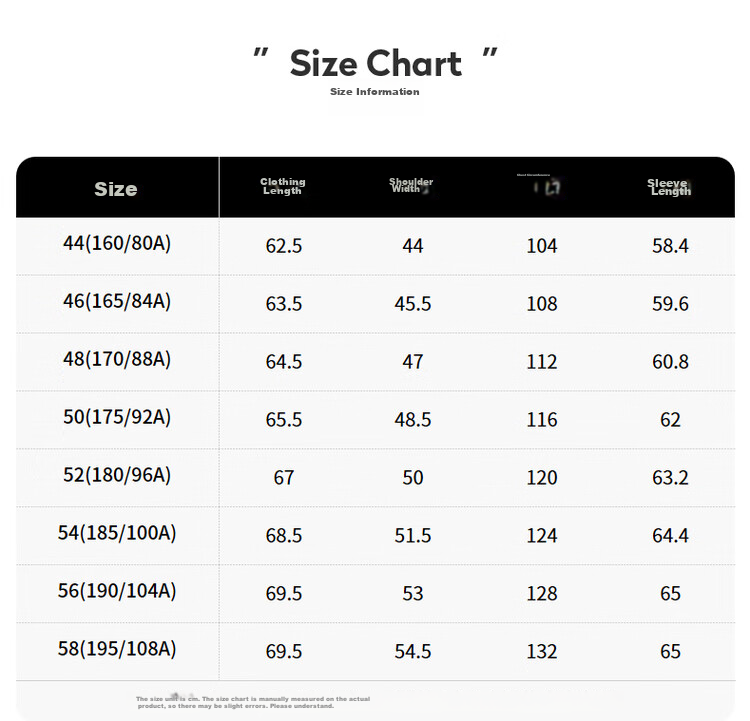Click shoulder width value '53'
Image resolution: width=750 pixels, height=721 pixels.
(x=413, y=593)
